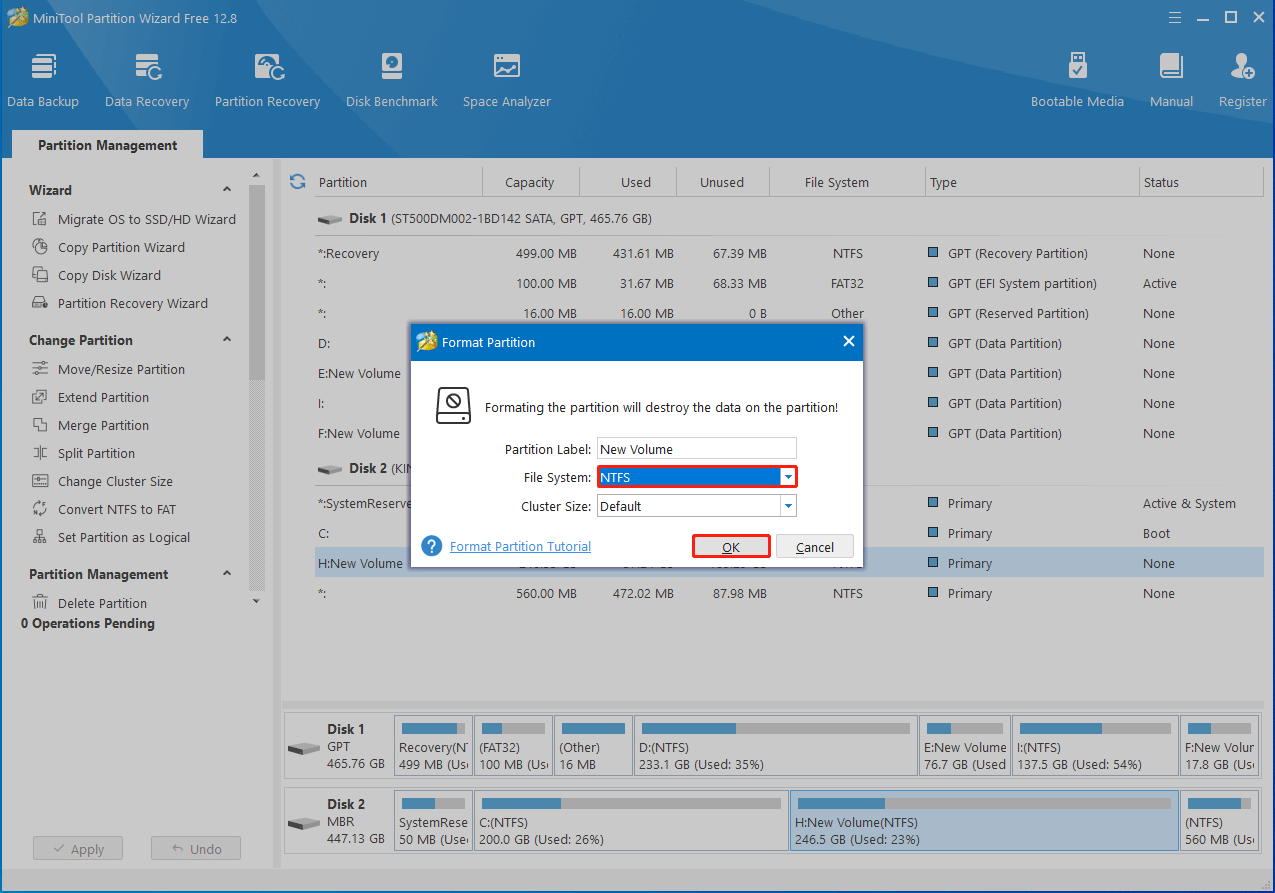Collapse the Partition Management section
The width and height of the screenshot is (1275, 893).
(x=227, y=574)
